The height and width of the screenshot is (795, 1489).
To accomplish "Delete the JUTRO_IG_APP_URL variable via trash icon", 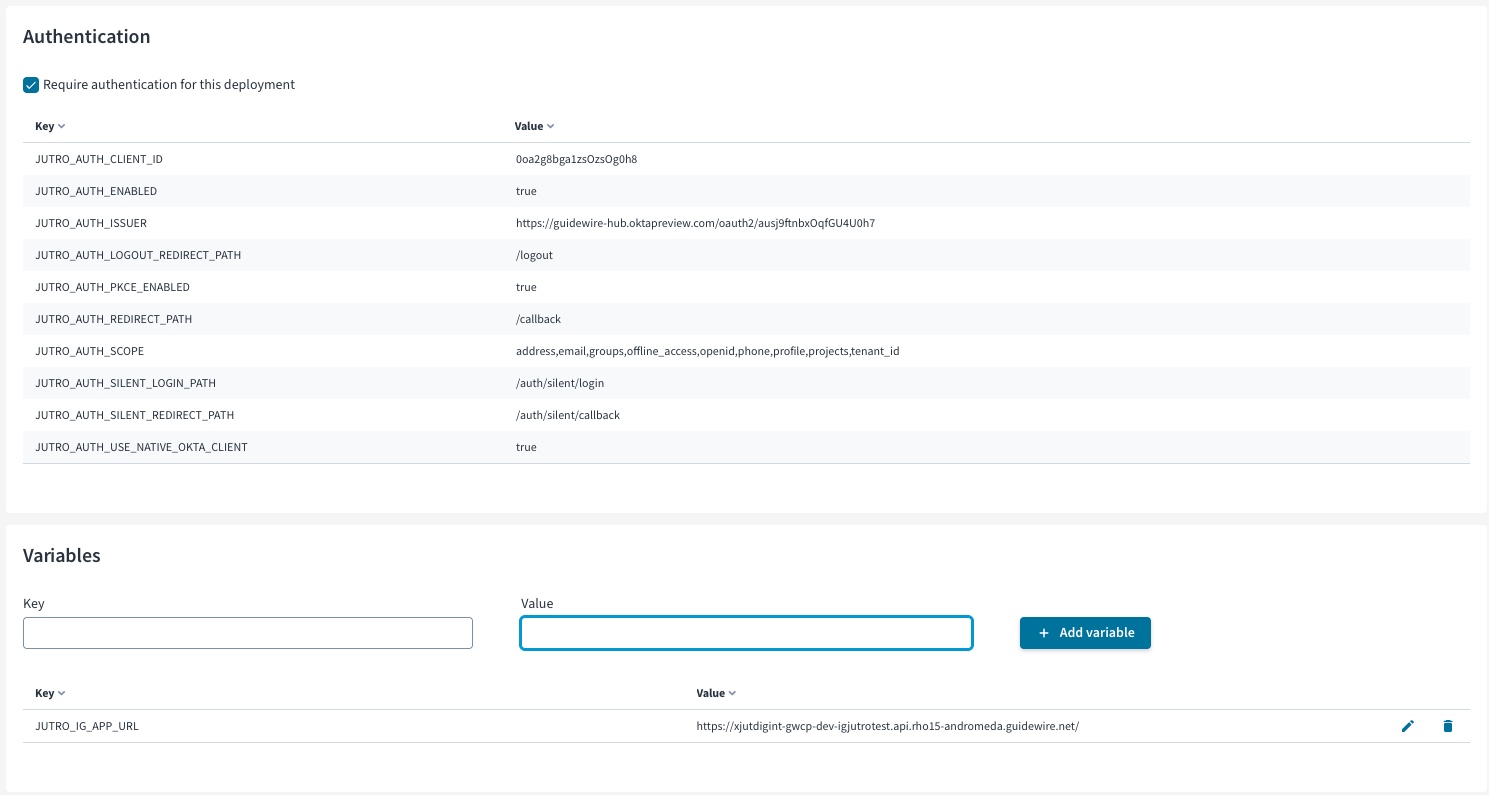I will 1447,726.
